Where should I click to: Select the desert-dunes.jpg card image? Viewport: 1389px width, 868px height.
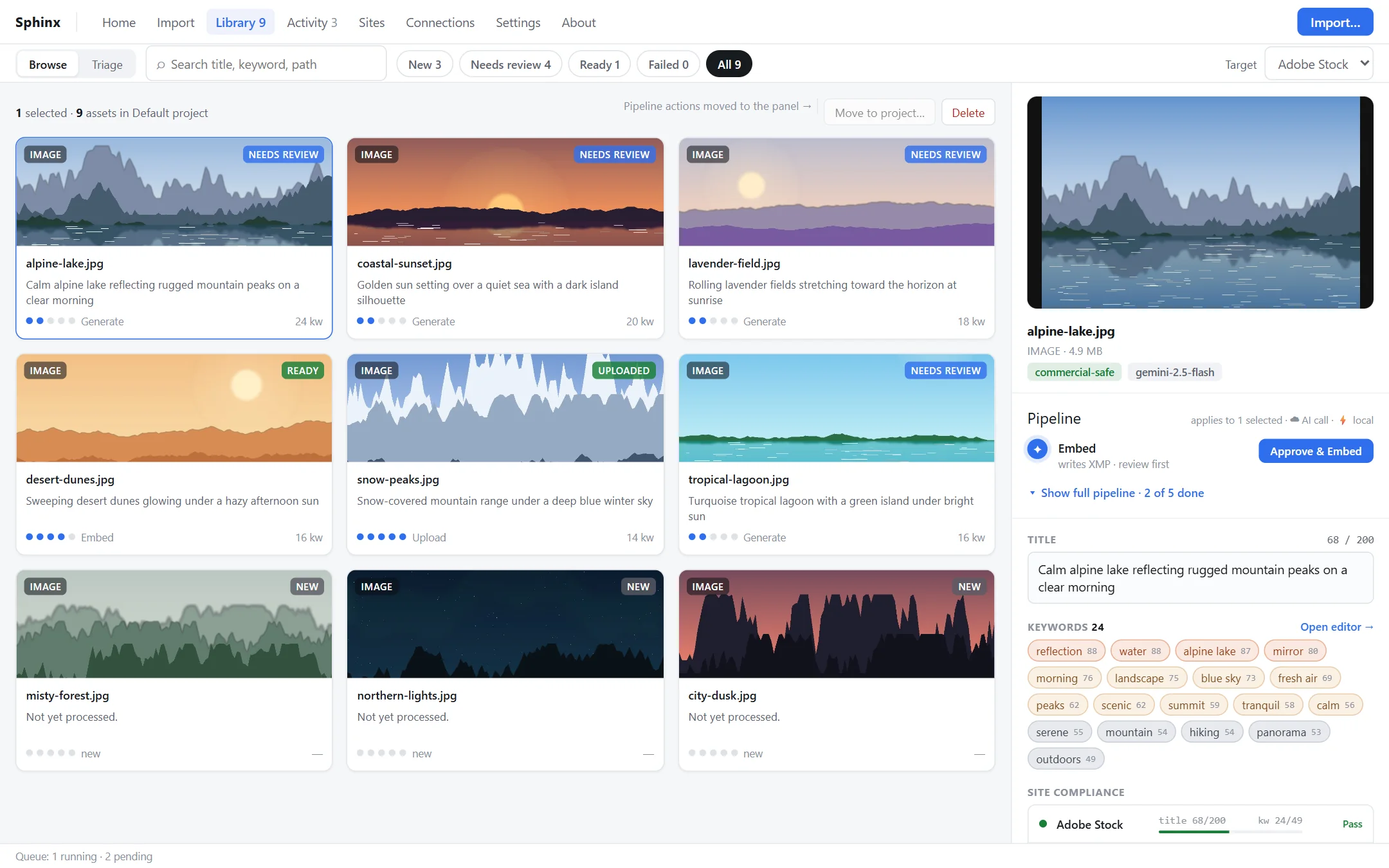tap(174, 408)
